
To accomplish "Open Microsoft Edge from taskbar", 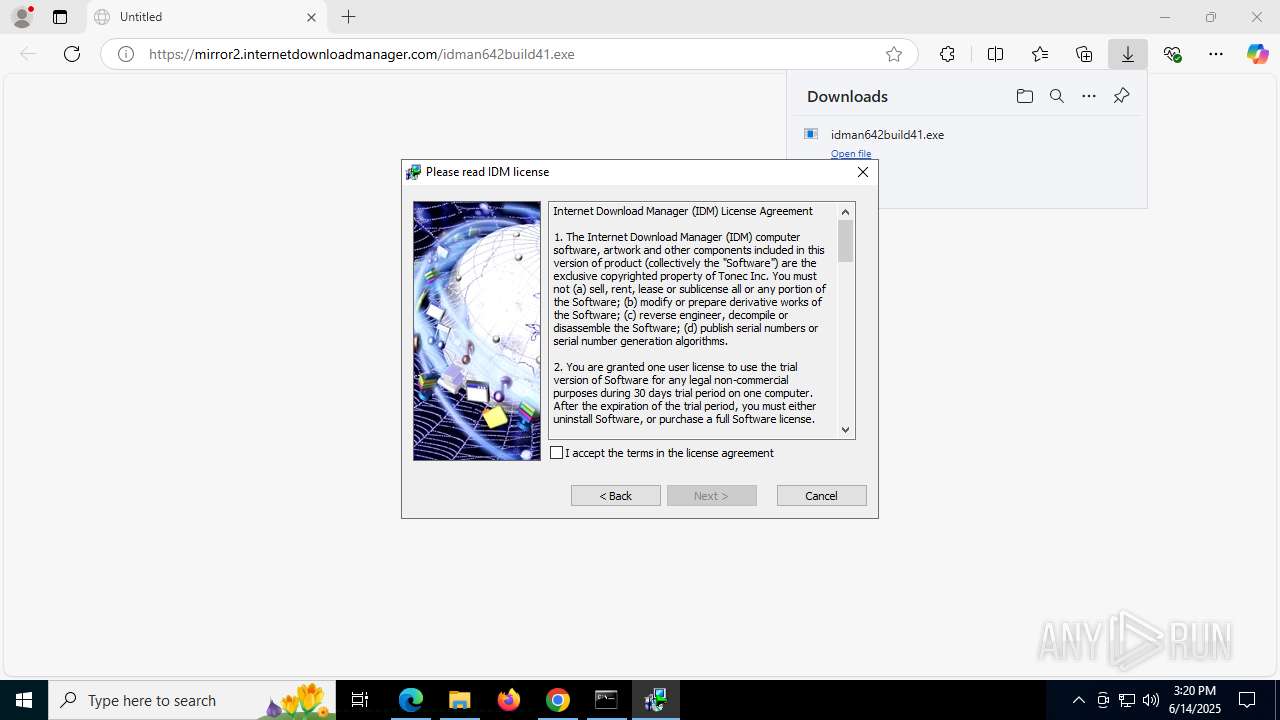I will (411, 700).
